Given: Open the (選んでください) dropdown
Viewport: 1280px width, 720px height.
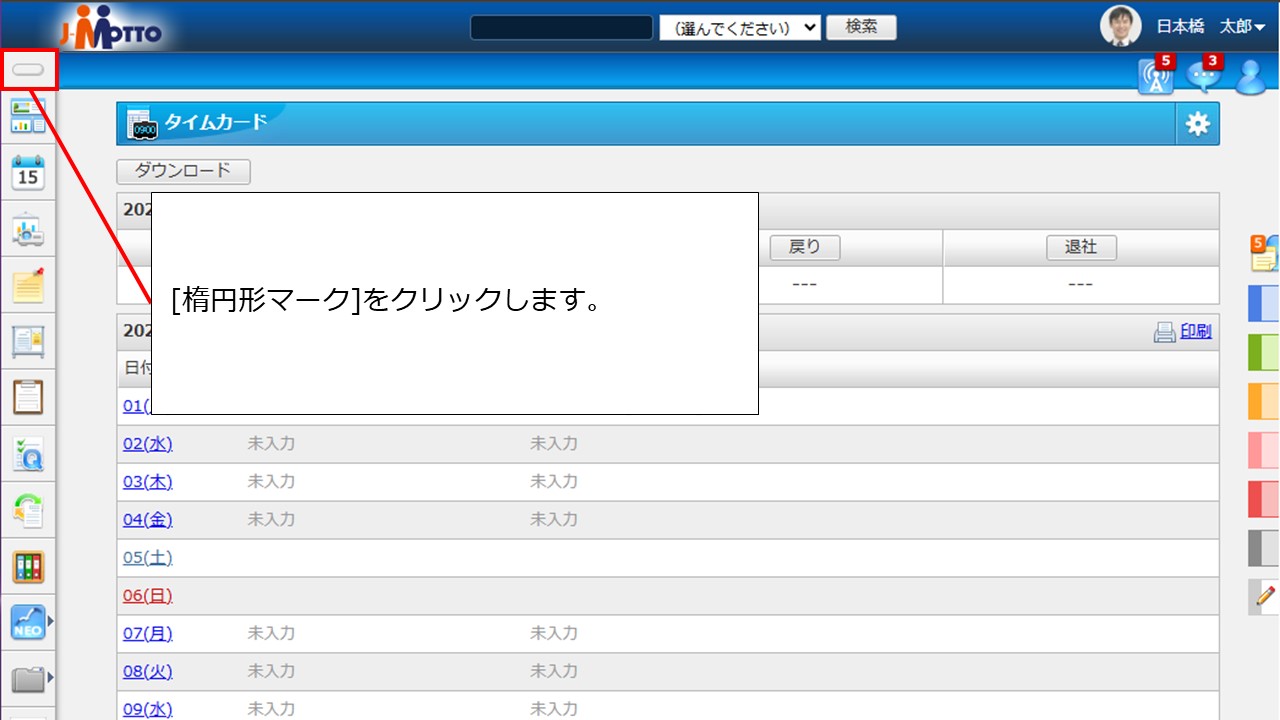Looking at the screenshot, I should pyautogui.click(x=740, y=28).
